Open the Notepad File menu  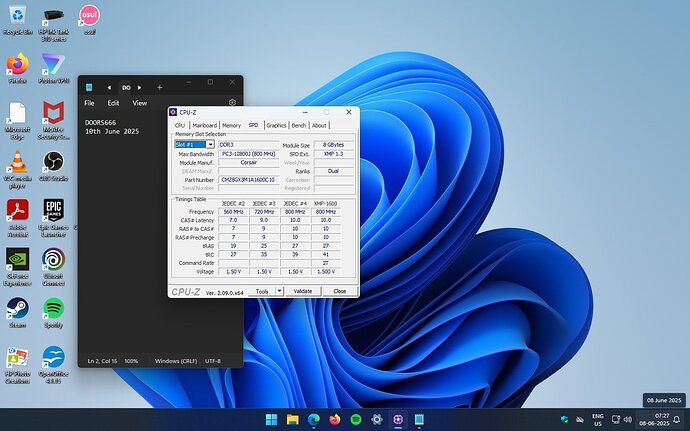click(89, 103)
